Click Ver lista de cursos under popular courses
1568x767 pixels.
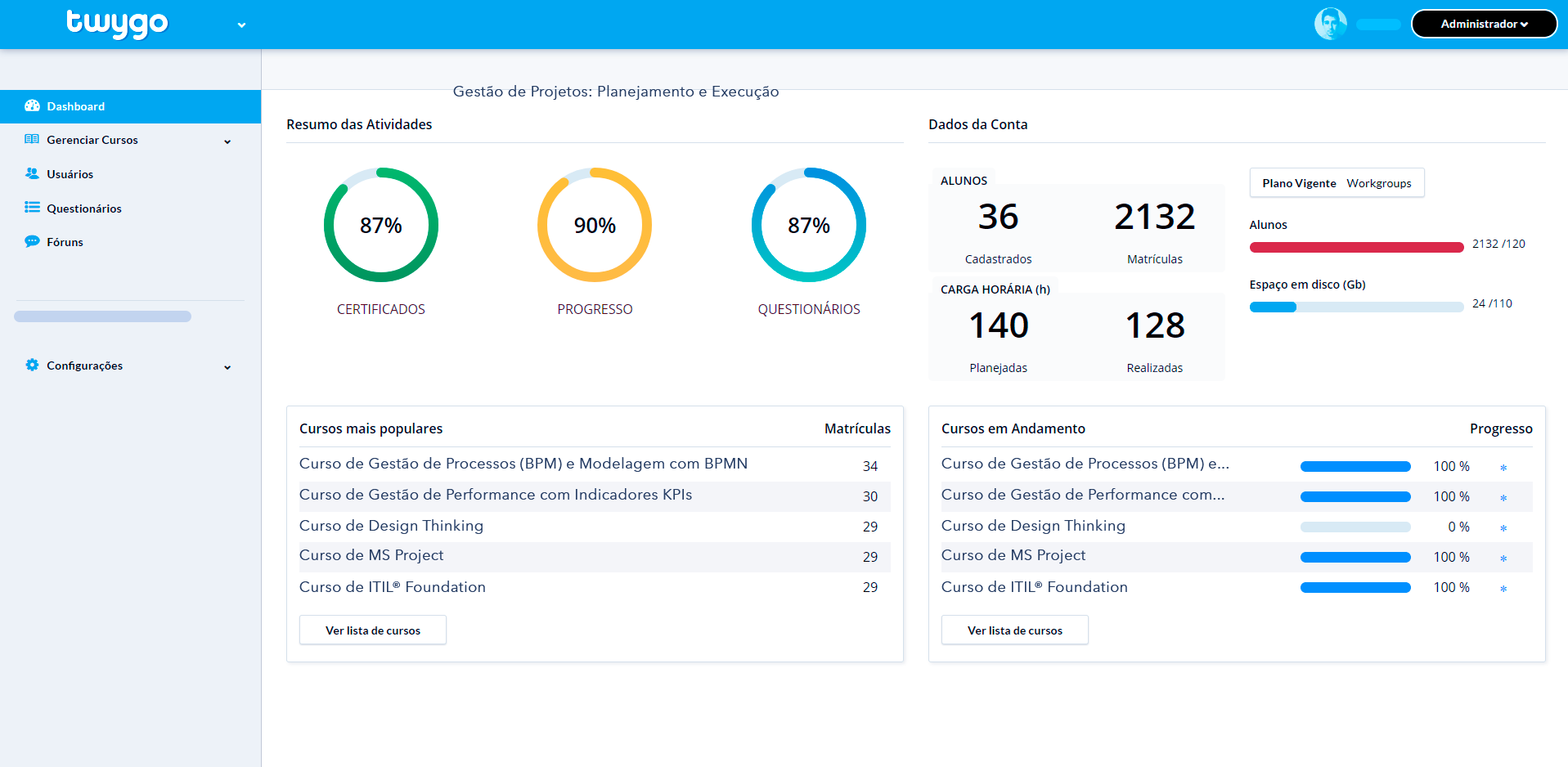(373, 630)
